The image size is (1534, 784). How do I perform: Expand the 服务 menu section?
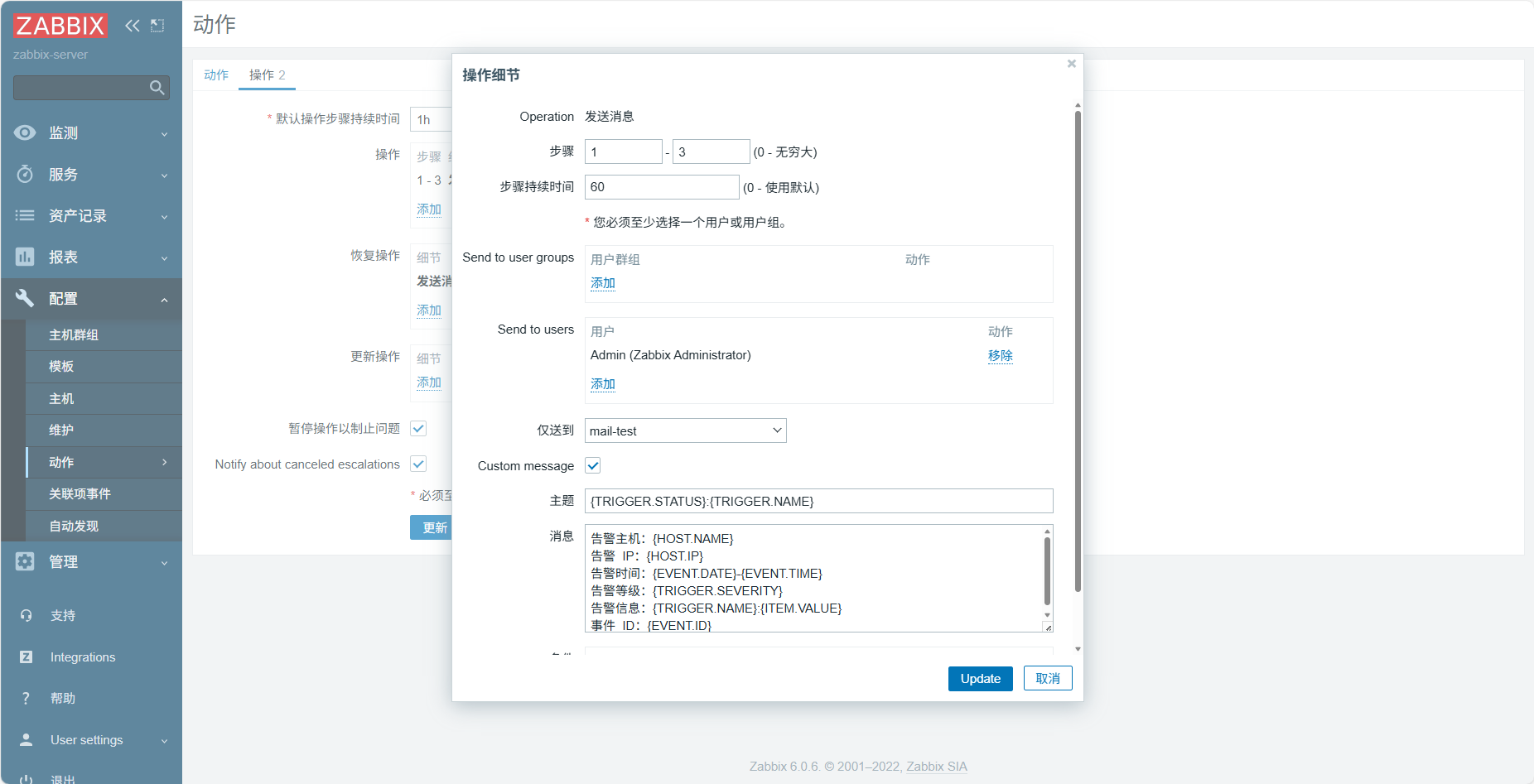click(x=164, y=175)
